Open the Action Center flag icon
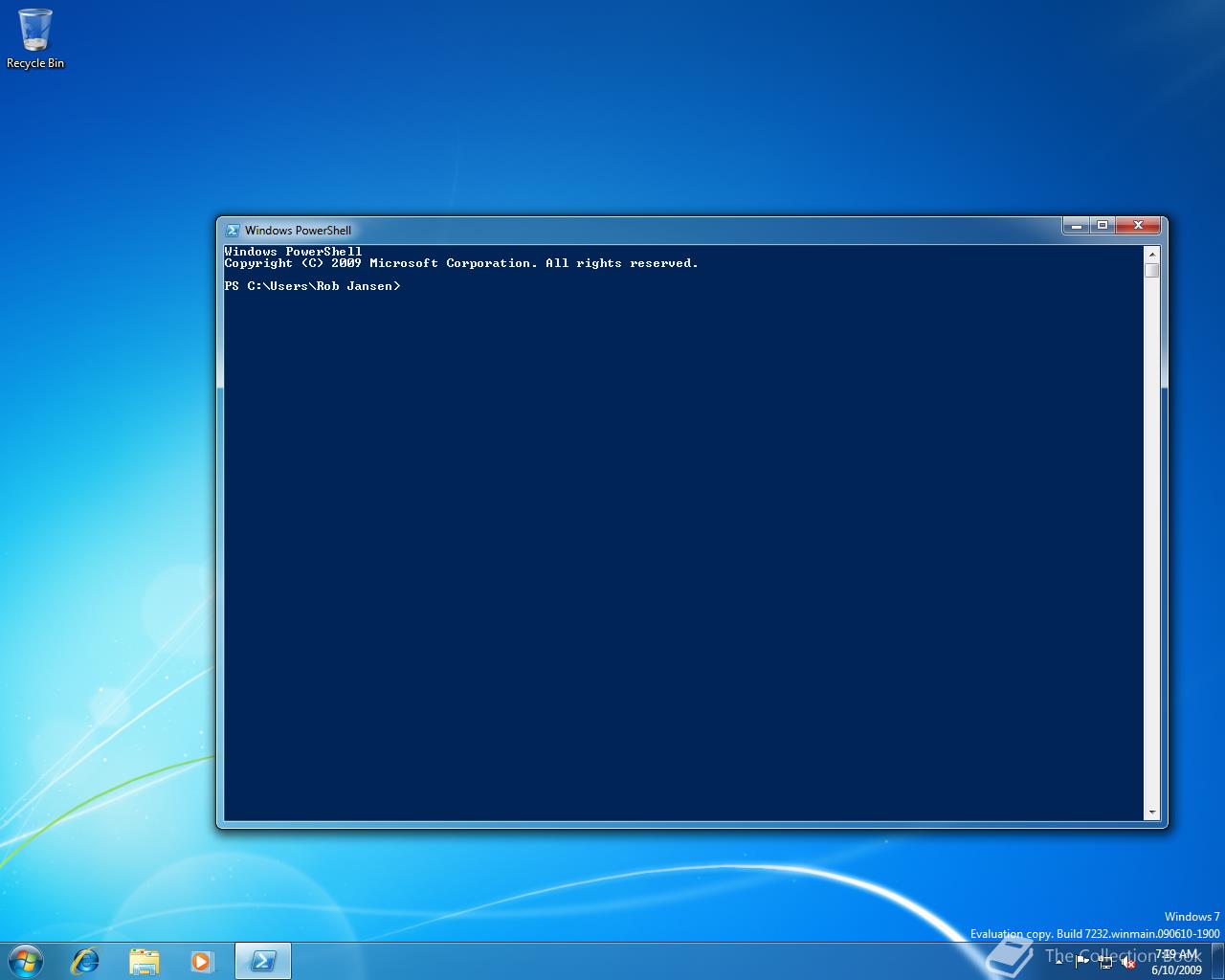Image resolution: width=1225 pixels, height=980 pixels. tap(1082, 962)
